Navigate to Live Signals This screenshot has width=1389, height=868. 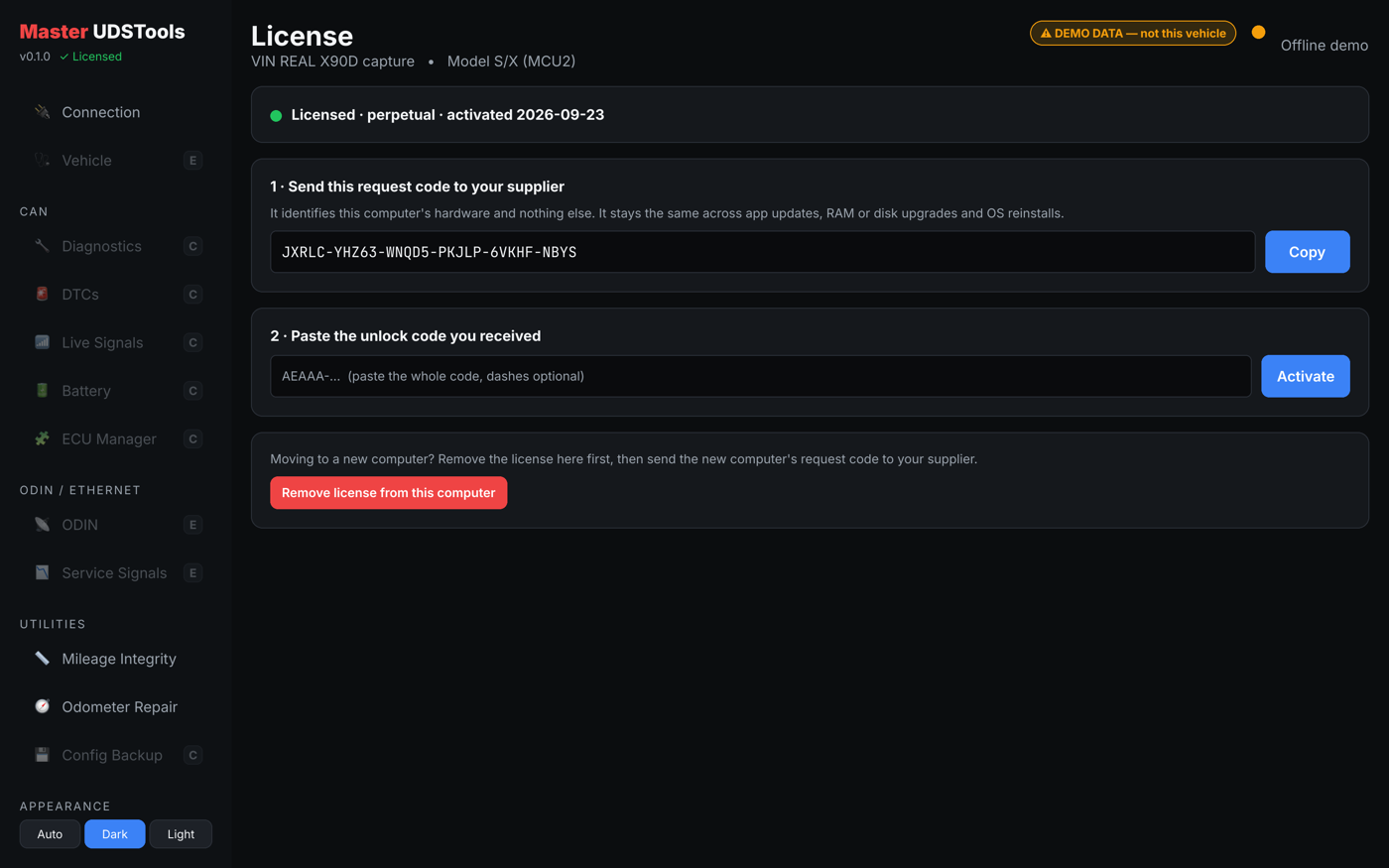click(x=116, y=342)
